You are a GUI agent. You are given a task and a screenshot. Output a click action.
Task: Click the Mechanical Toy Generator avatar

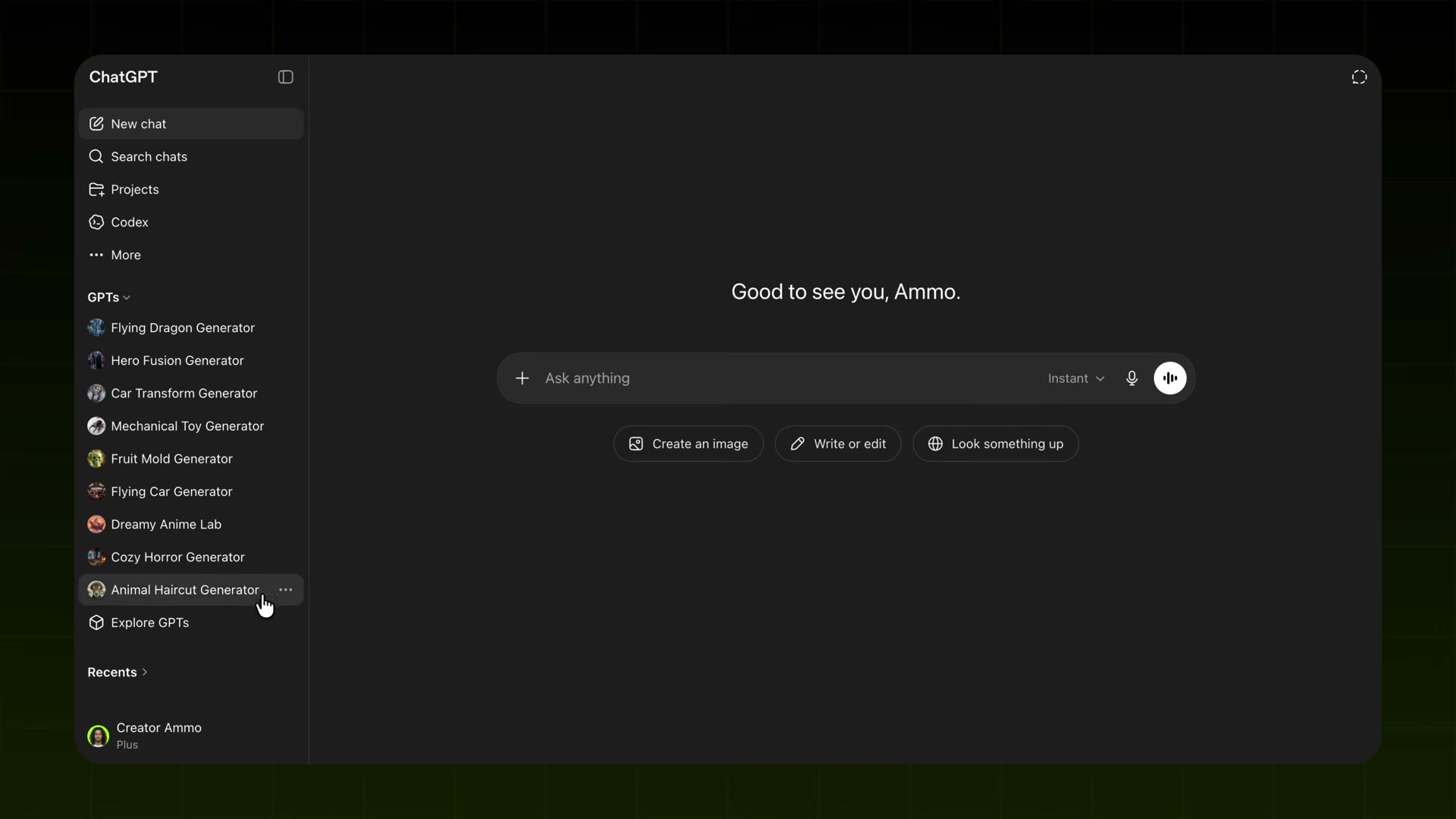(x=96, y=426)
